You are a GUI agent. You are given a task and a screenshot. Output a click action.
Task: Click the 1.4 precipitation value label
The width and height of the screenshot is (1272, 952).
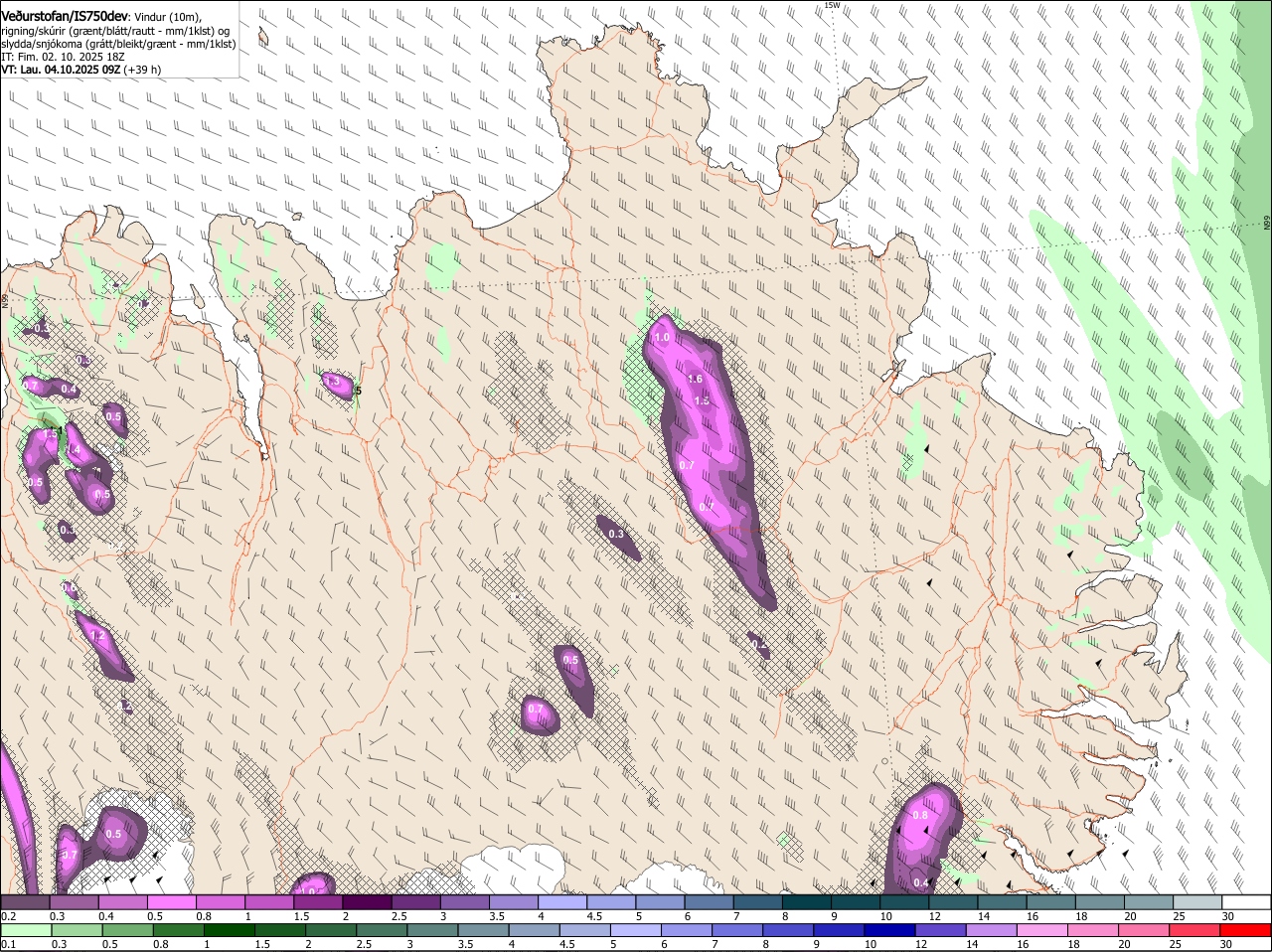[x=73, y=450]
